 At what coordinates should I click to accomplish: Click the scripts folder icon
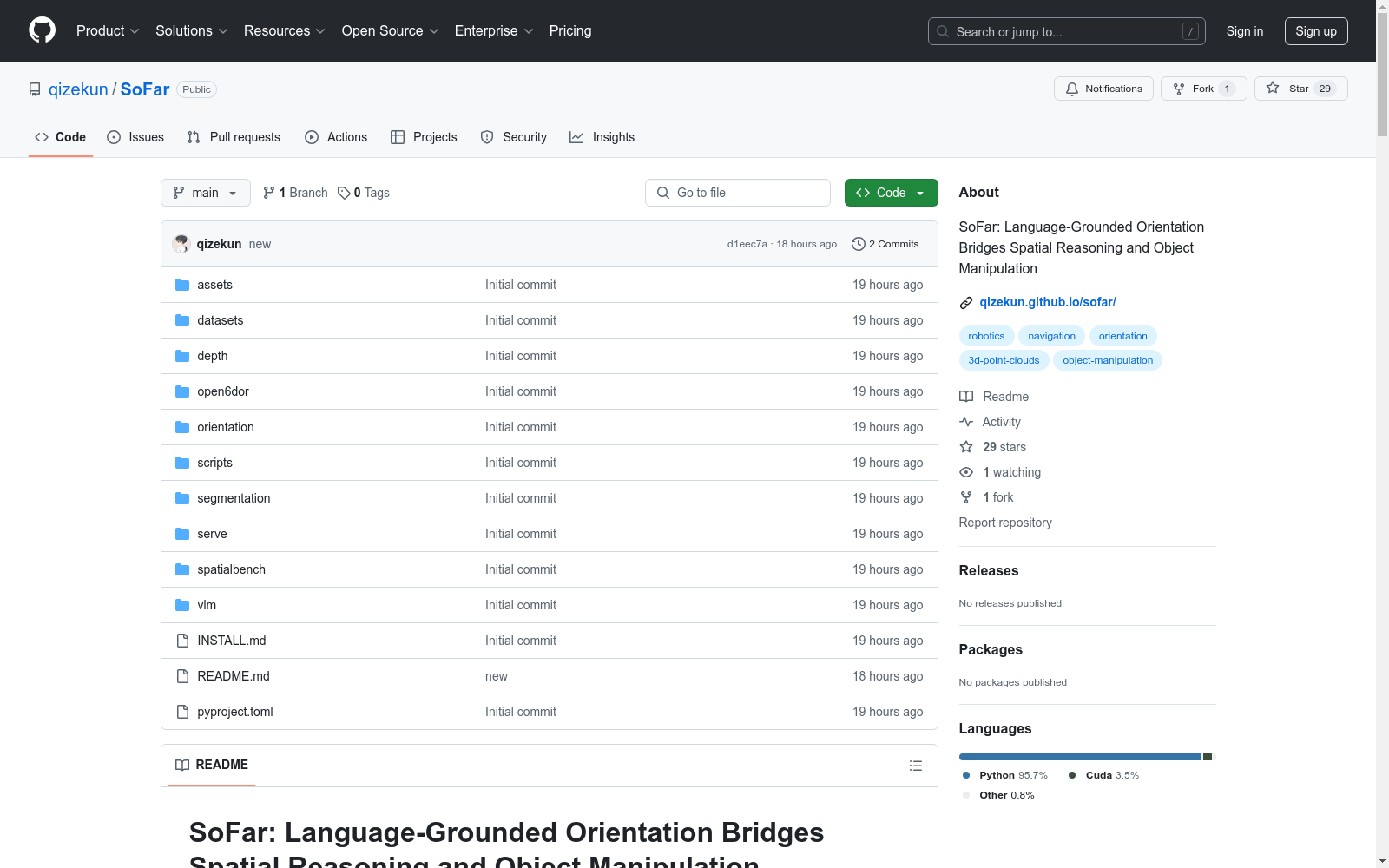tap(182, 463)
